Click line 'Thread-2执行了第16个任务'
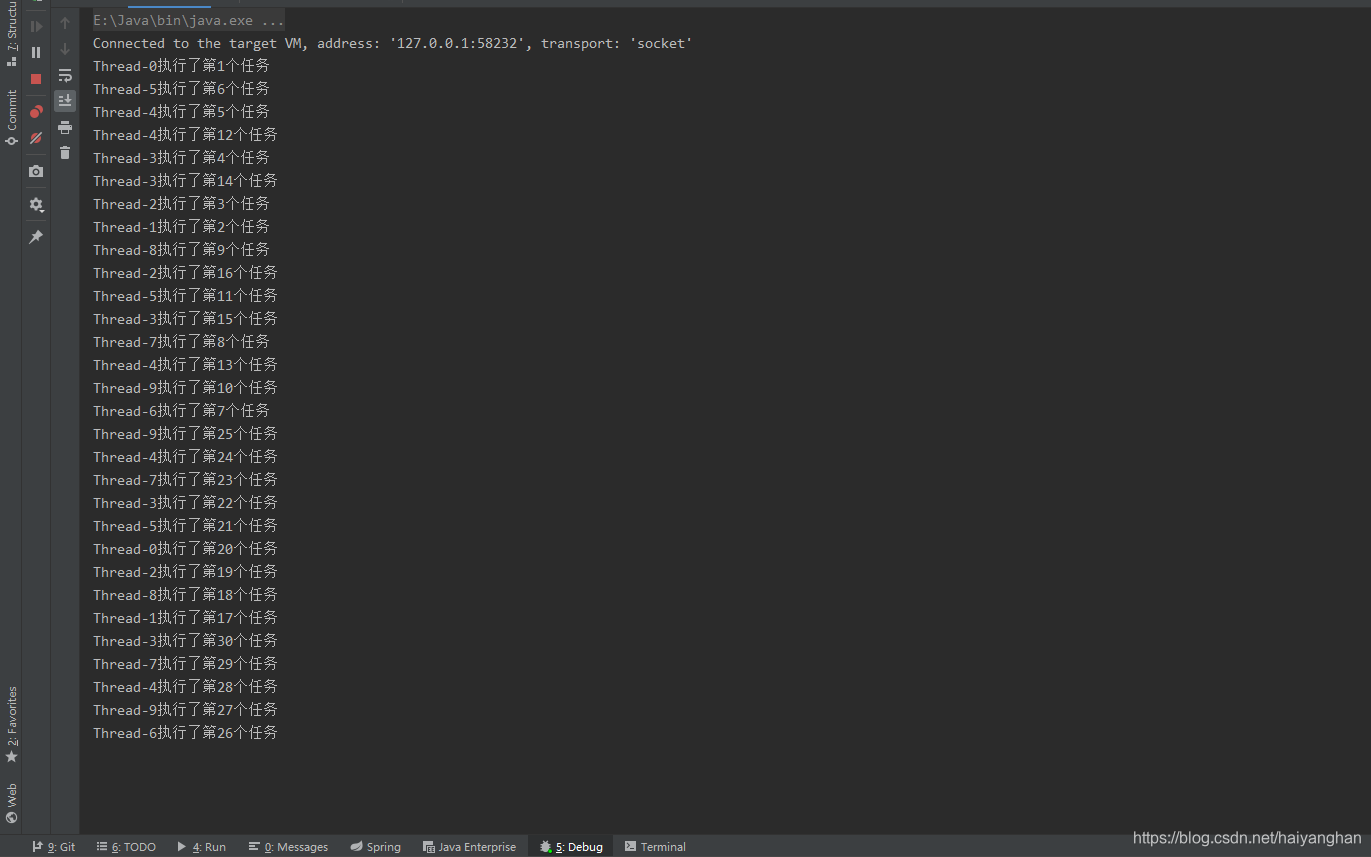This screenshot has width=1371, height=857. tap(185, 273)
